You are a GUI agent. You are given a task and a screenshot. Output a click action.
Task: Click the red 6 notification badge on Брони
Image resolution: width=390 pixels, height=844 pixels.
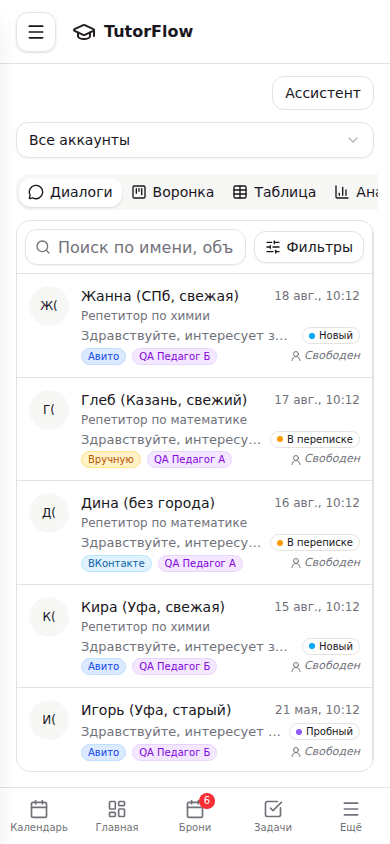(207, 801)
